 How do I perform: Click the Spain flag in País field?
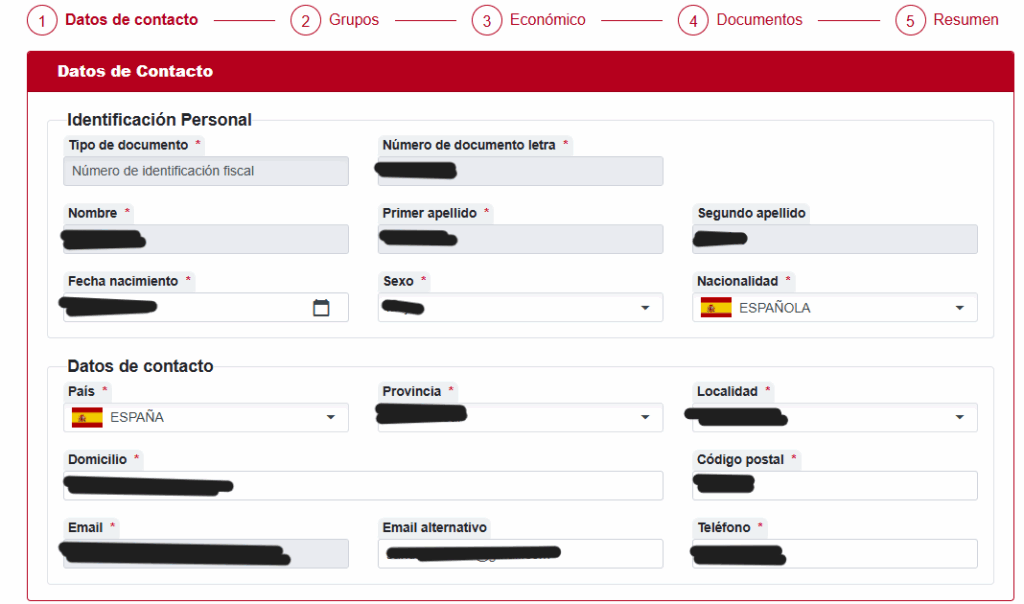[87, 417]
